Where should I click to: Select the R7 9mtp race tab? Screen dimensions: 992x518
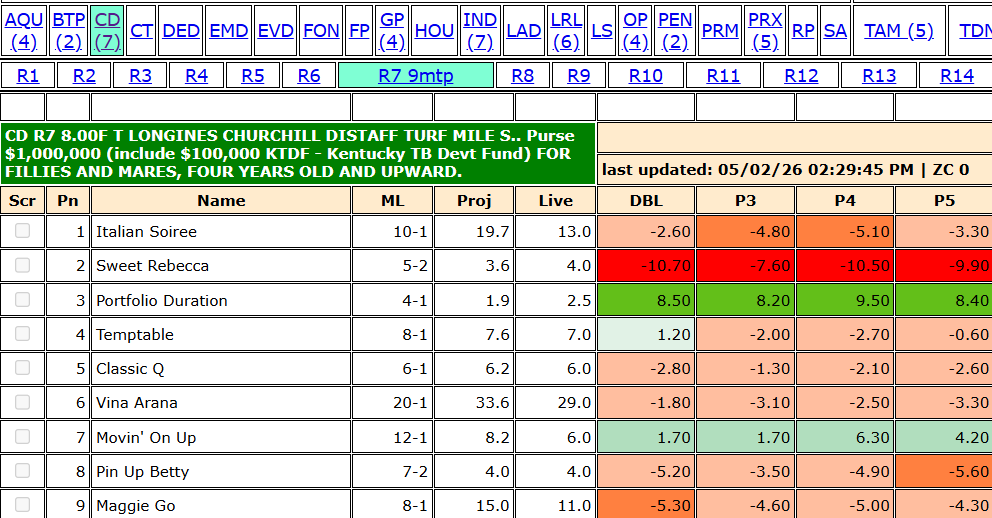point(416,75)
